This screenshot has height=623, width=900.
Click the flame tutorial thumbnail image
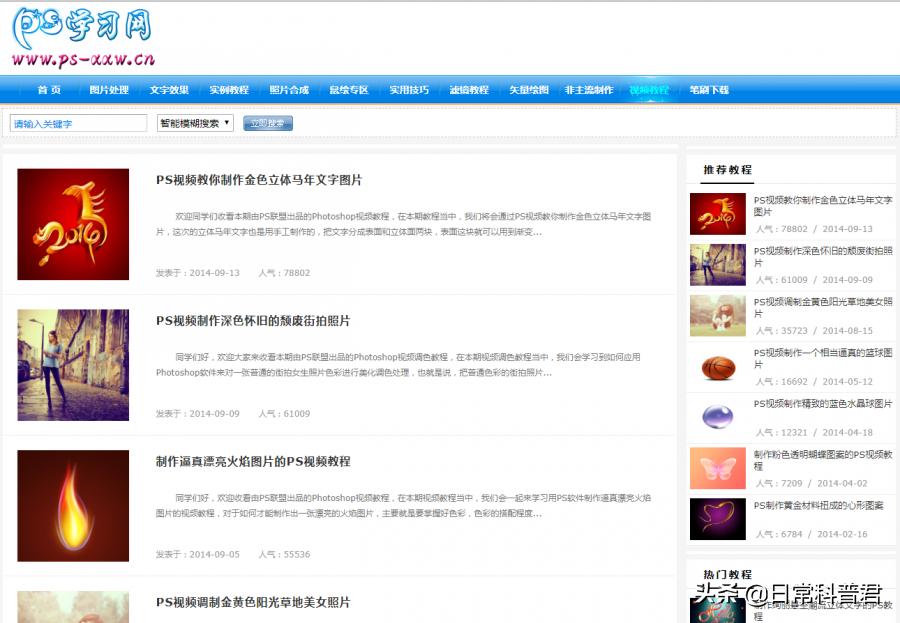72,505
